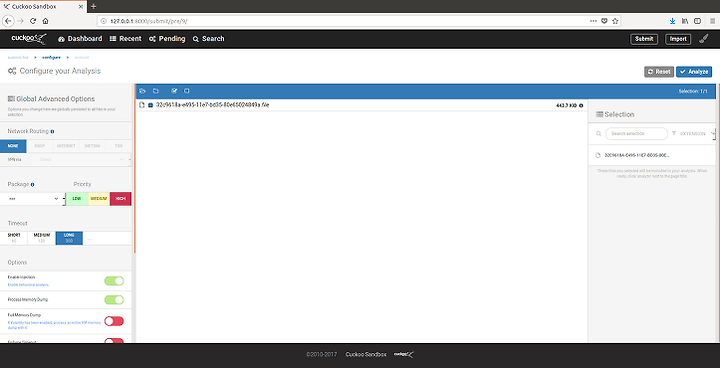The height and width of the screenshot is (368, 720).
Task: Click the Global Advanced Options header icon
Action: pos(11,99)
